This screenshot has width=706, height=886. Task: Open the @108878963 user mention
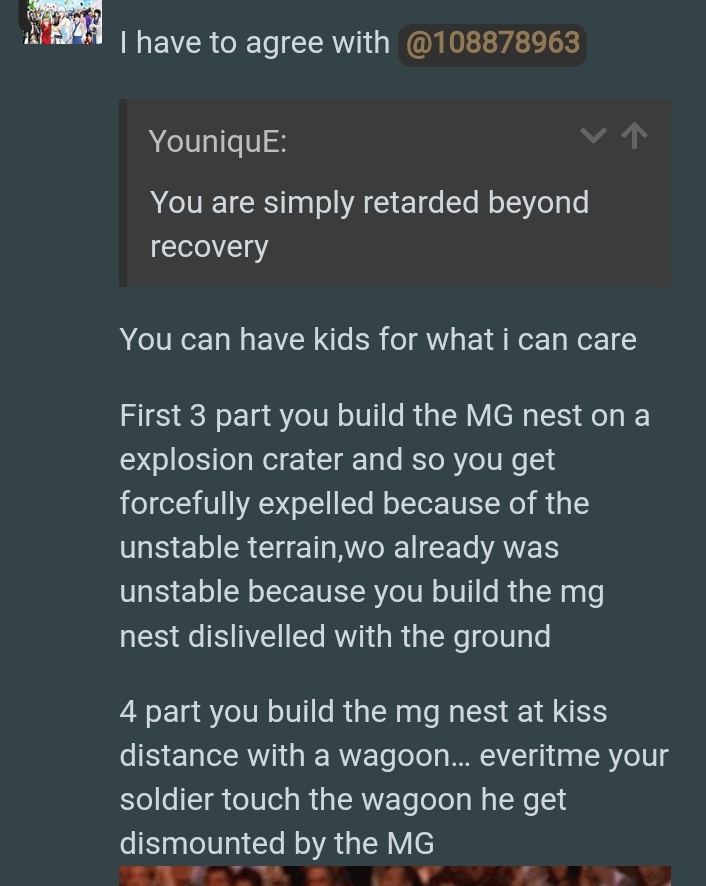point(492,44)
